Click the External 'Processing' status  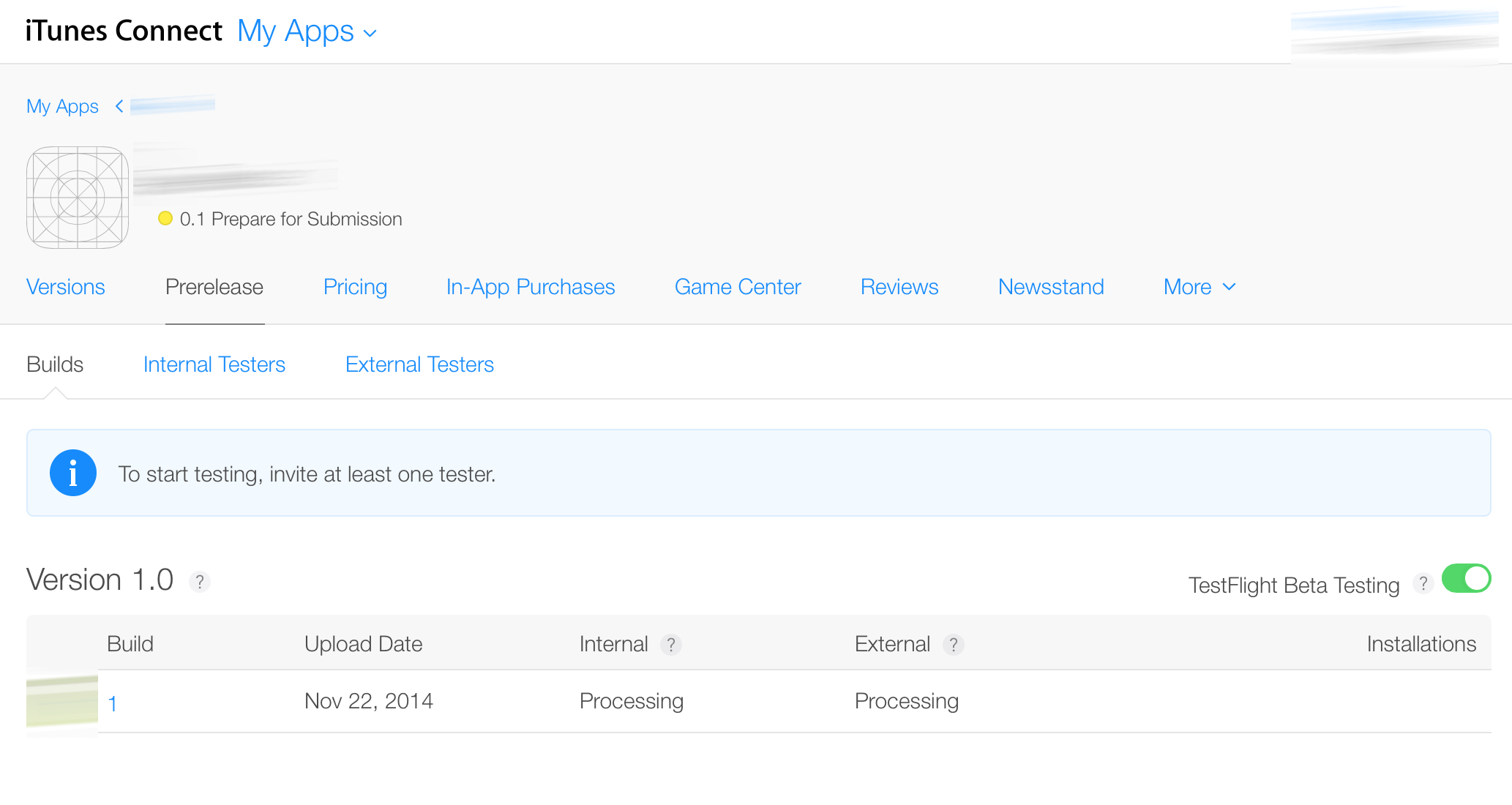click(x=907, y=701)
